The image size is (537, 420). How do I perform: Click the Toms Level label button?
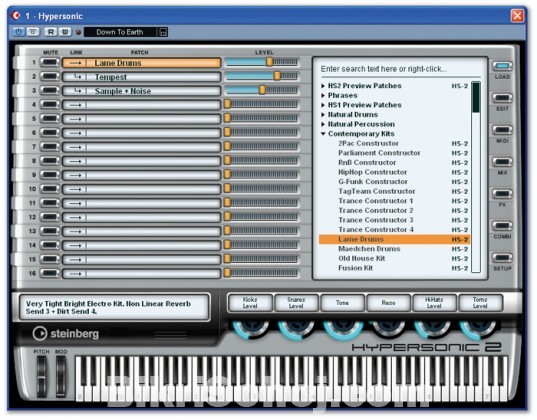(x=480, y=303)
